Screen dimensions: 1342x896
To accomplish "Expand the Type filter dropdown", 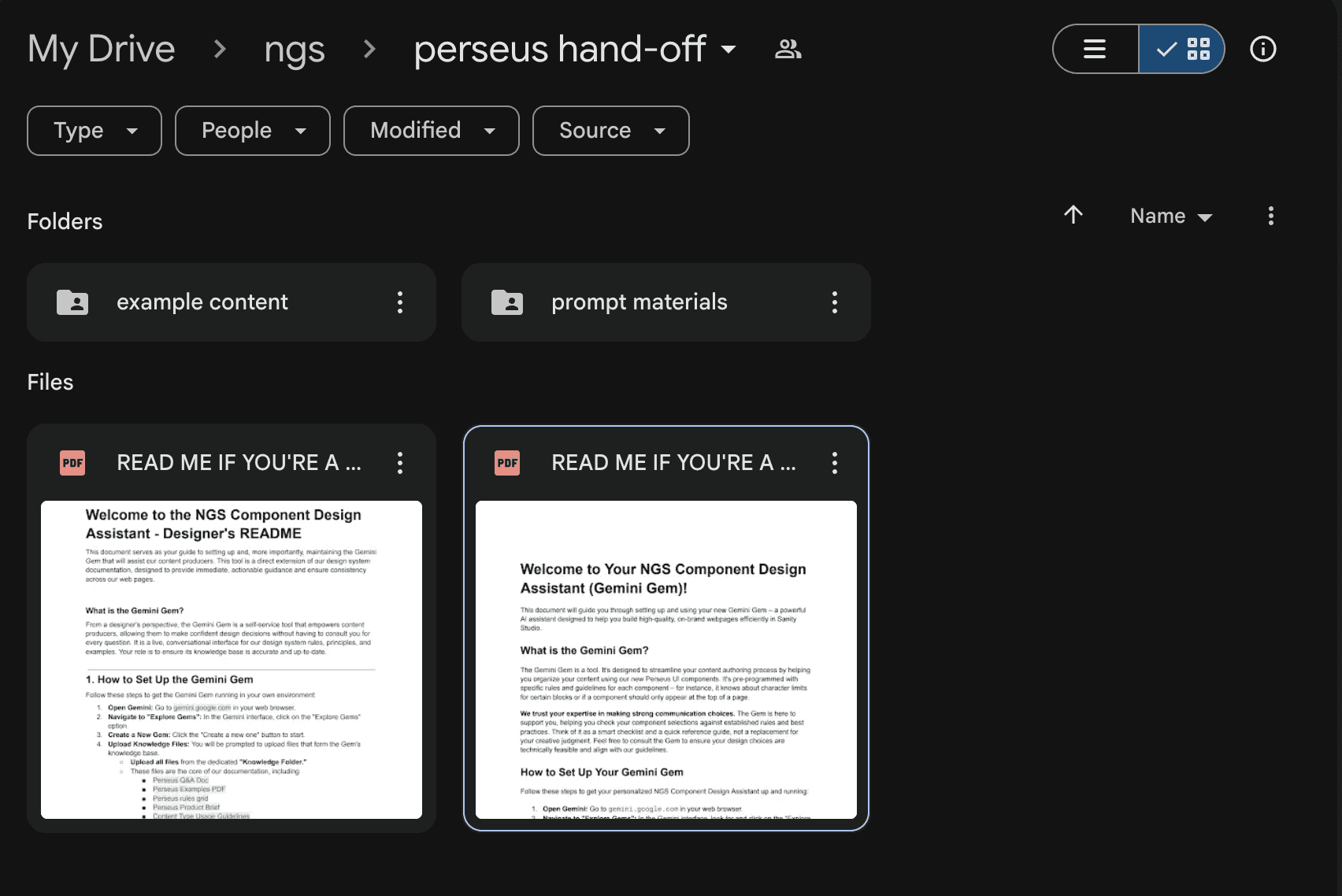I will 95,131.
